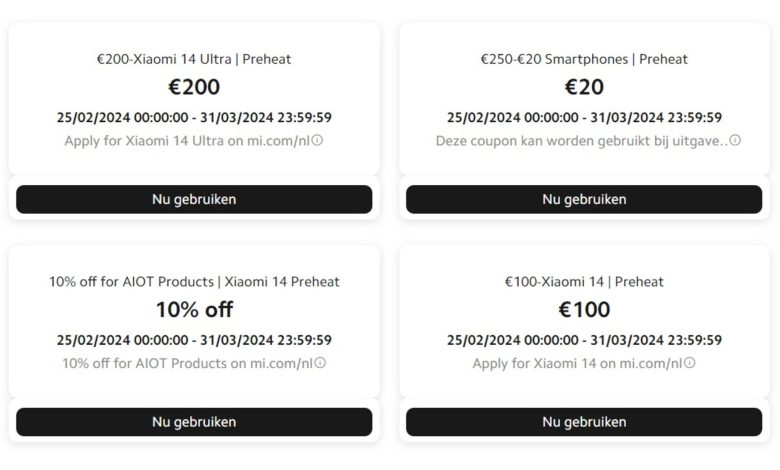
Task: Click info icon after AIOT Products description
Action: pos(321,363)
